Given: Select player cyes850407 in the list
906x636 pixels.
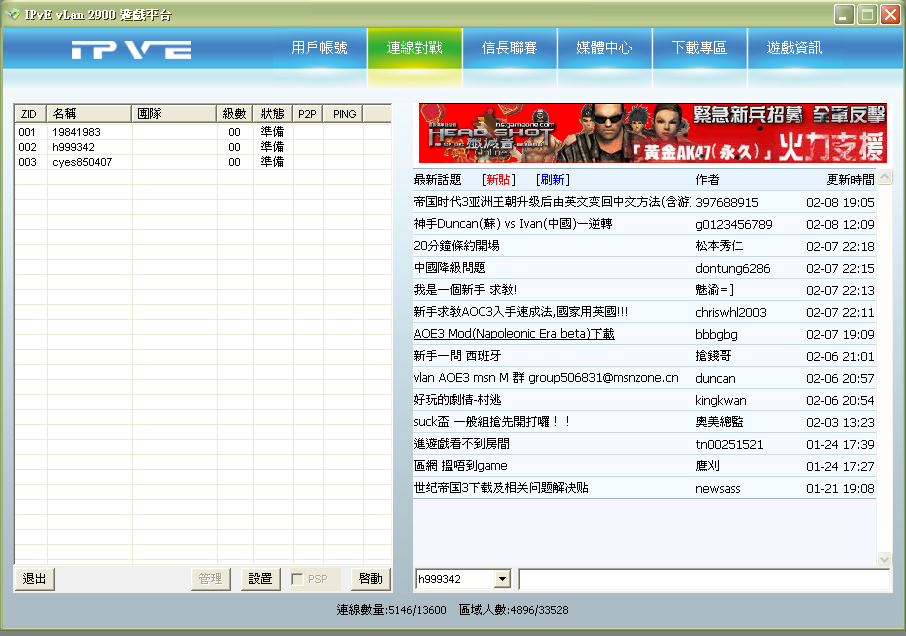Looking at the screenshot, I should coord(82,162).
